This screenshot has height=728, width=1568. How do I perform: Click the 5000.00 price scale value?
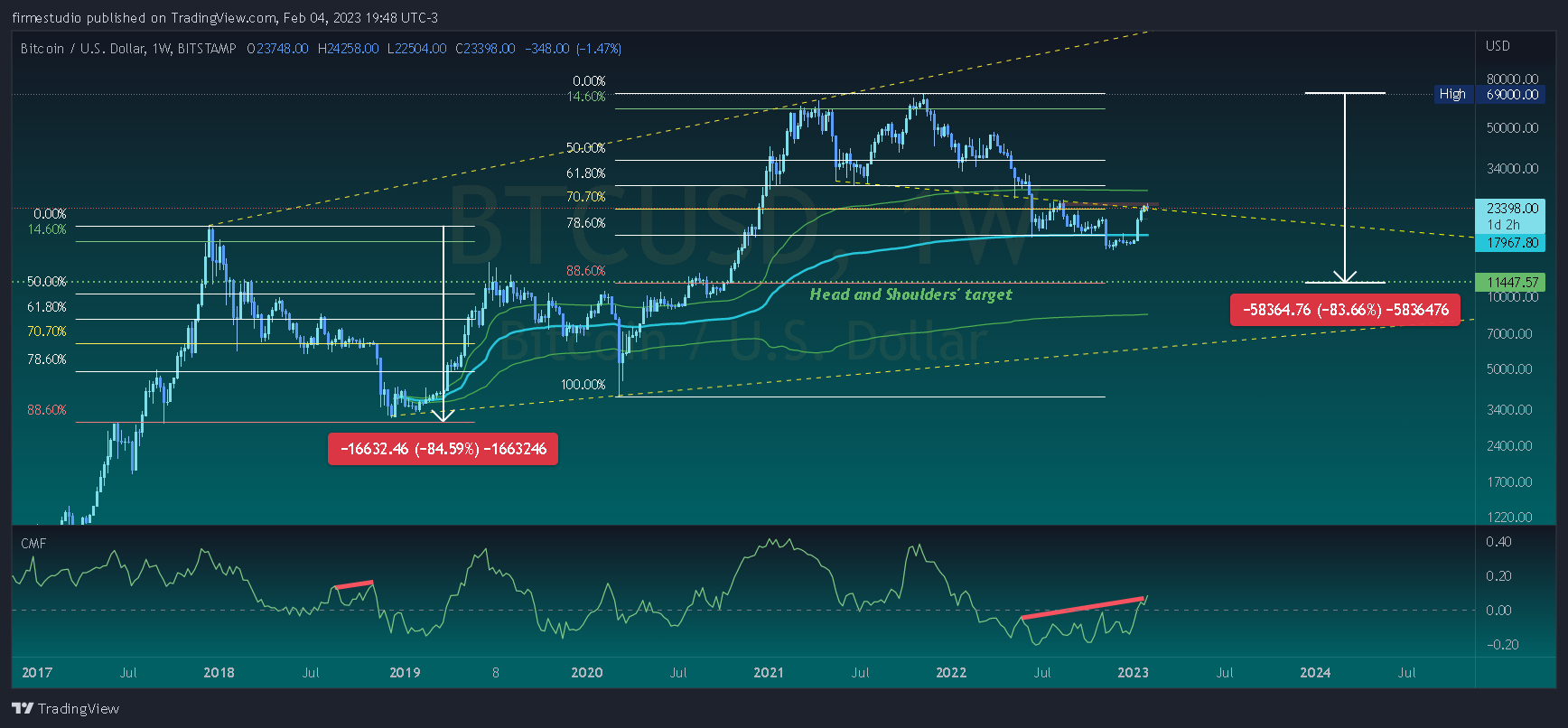click(x=1509, y=369)
